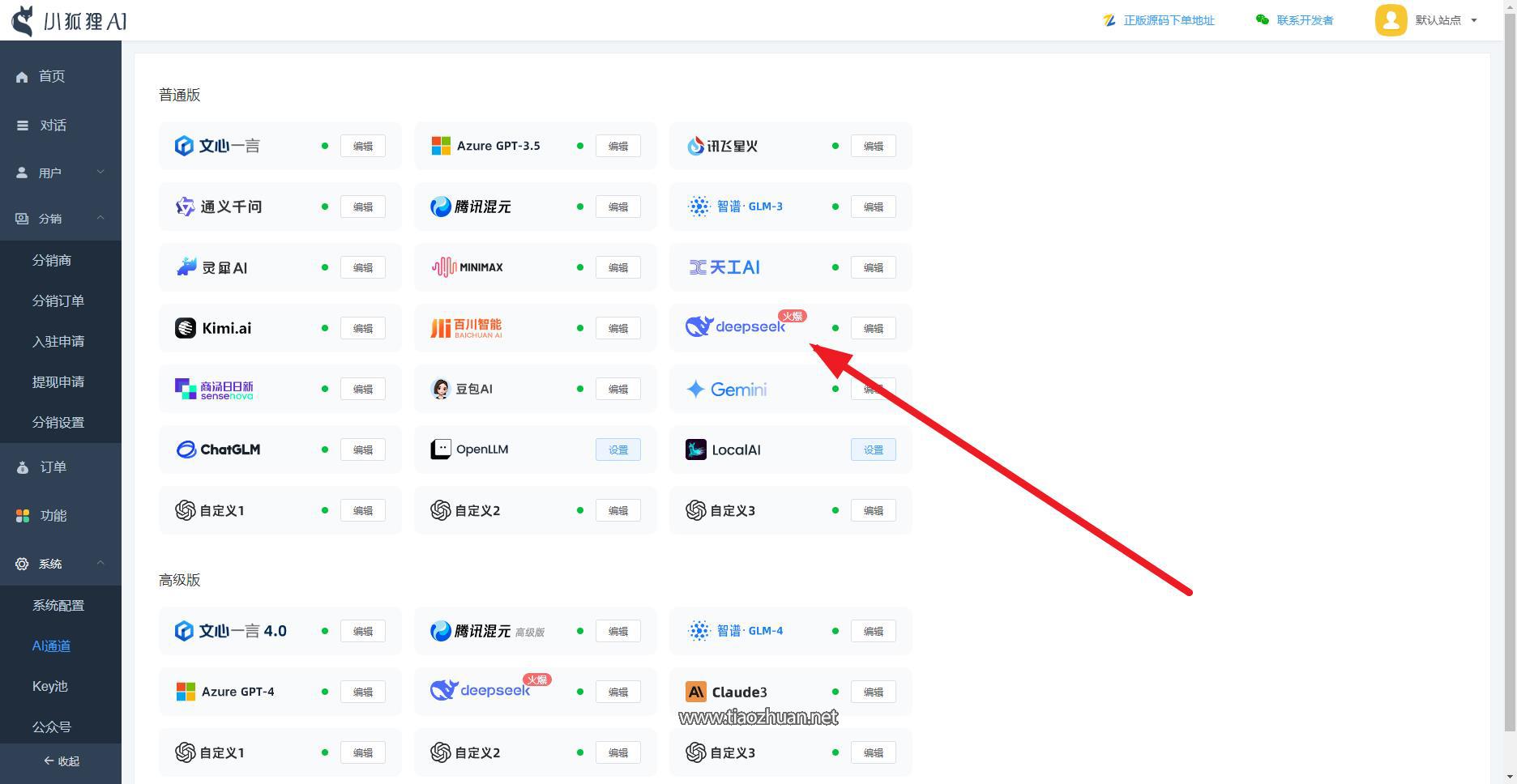1517x784 pixels.
Task: Edit the 文心一言 channel in 普通版
Action: pos(363,146)
